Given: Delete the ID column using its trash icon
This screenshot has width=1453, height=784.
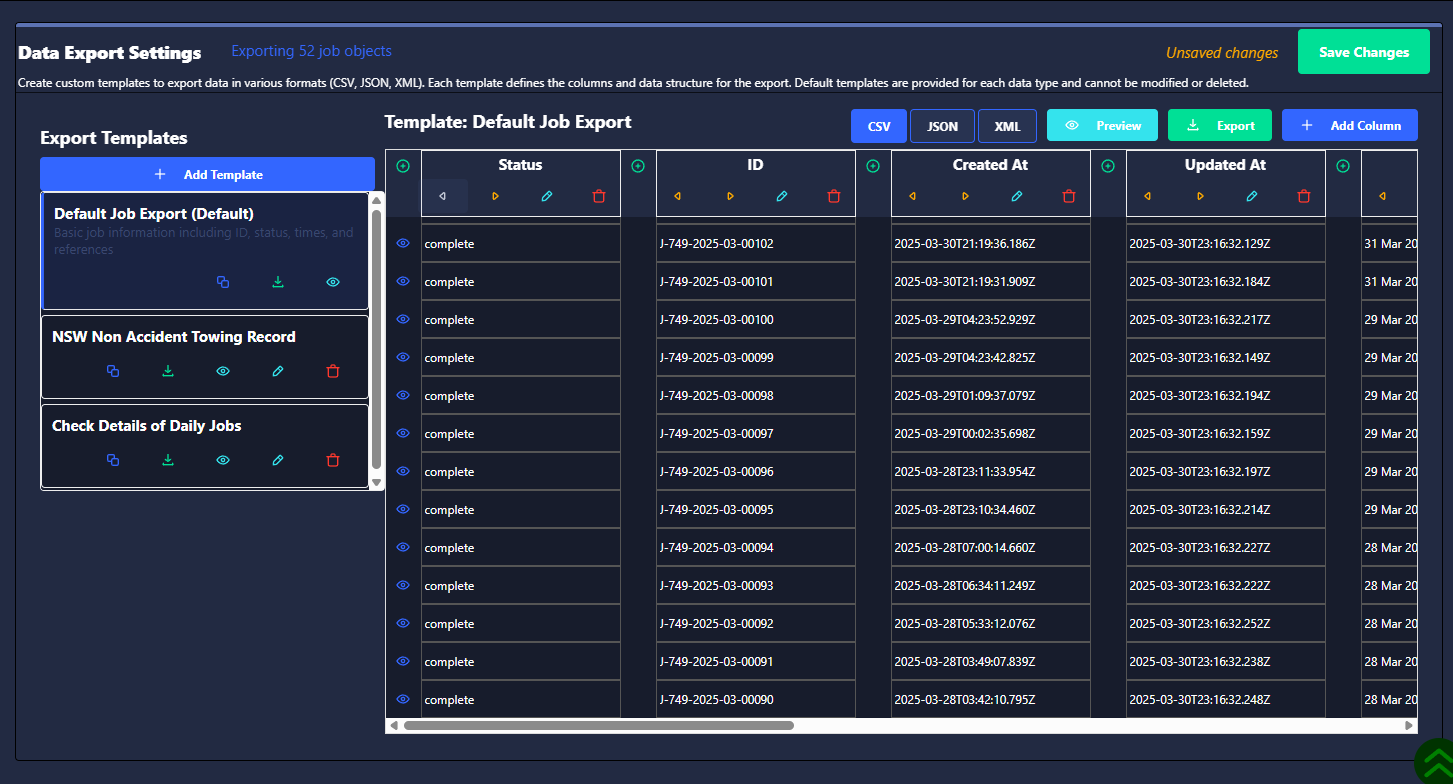Looking at the screenshot, I should tap(834, 196).
